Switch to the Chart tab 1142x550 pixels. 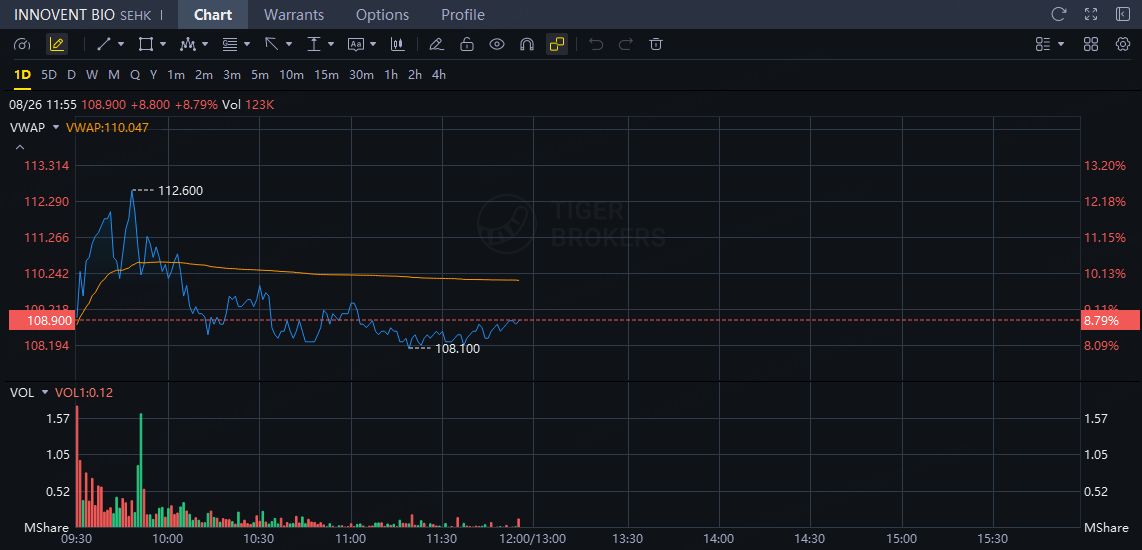coord(213,15)
